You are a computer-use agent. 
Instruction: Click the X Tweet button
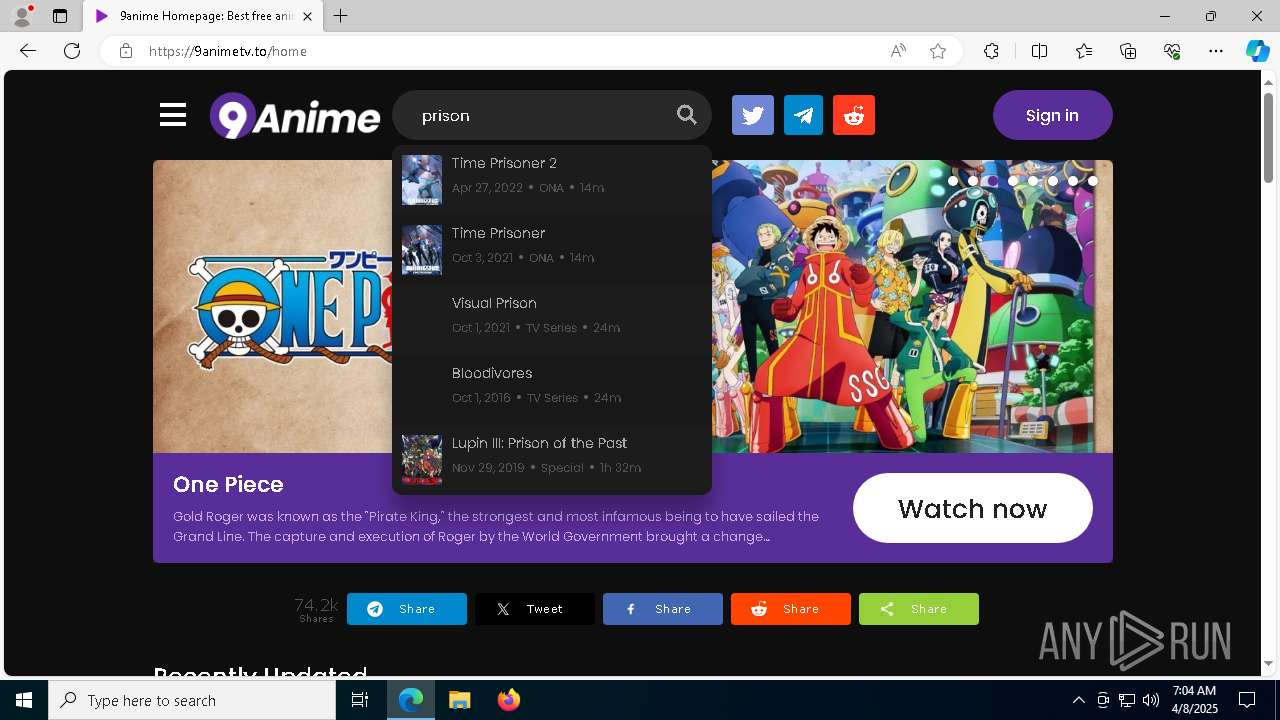click(x=535, y=609)
